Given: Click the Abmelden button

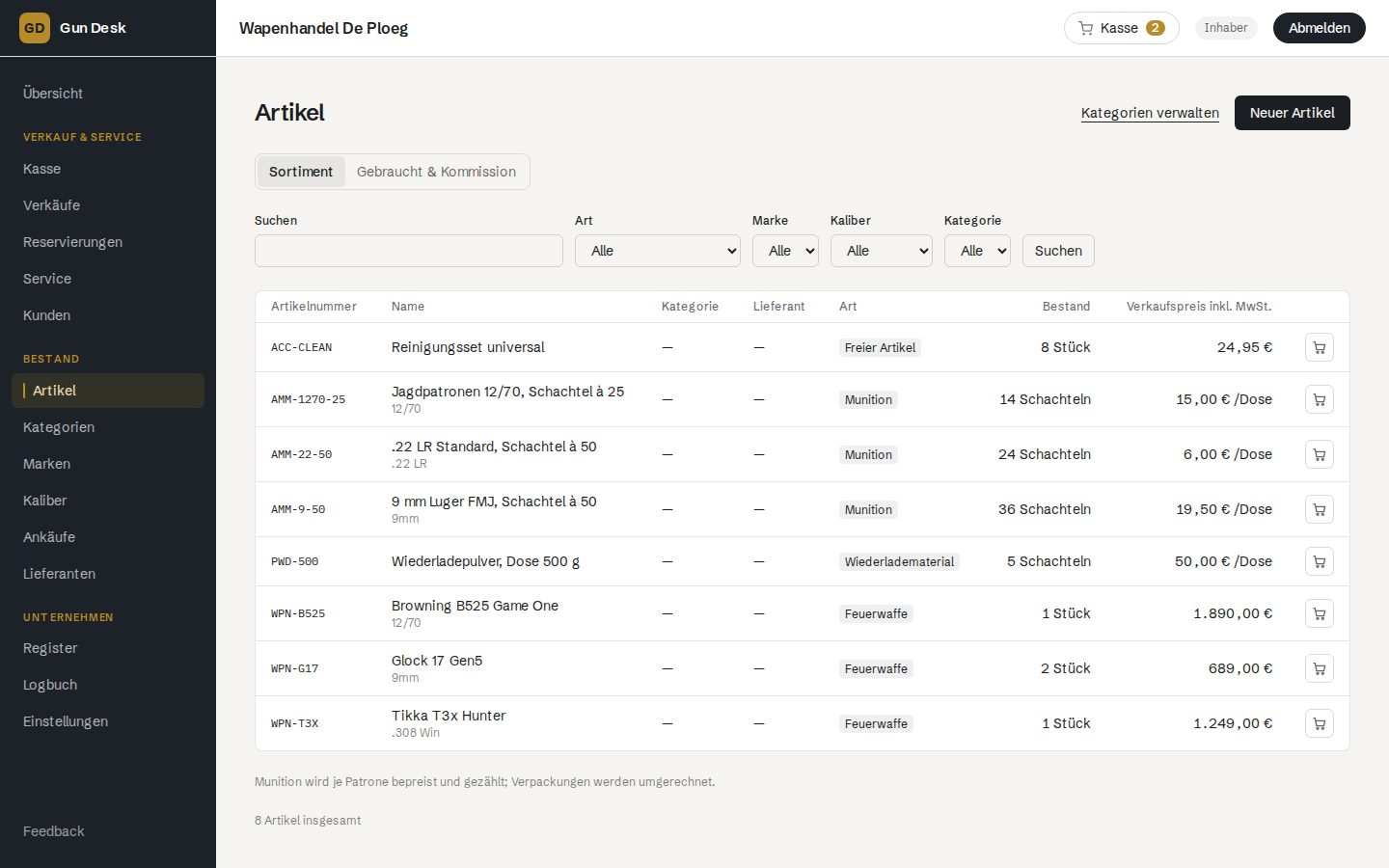Looking at the screenshot, I should [x=1319, y=28].
